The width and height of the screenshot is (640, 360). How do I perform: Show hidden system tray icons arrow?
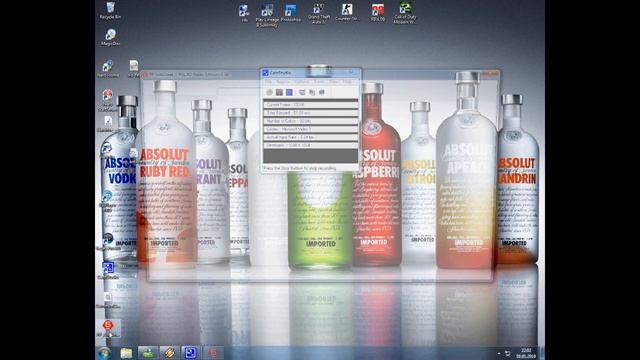(x=499, y=353)
